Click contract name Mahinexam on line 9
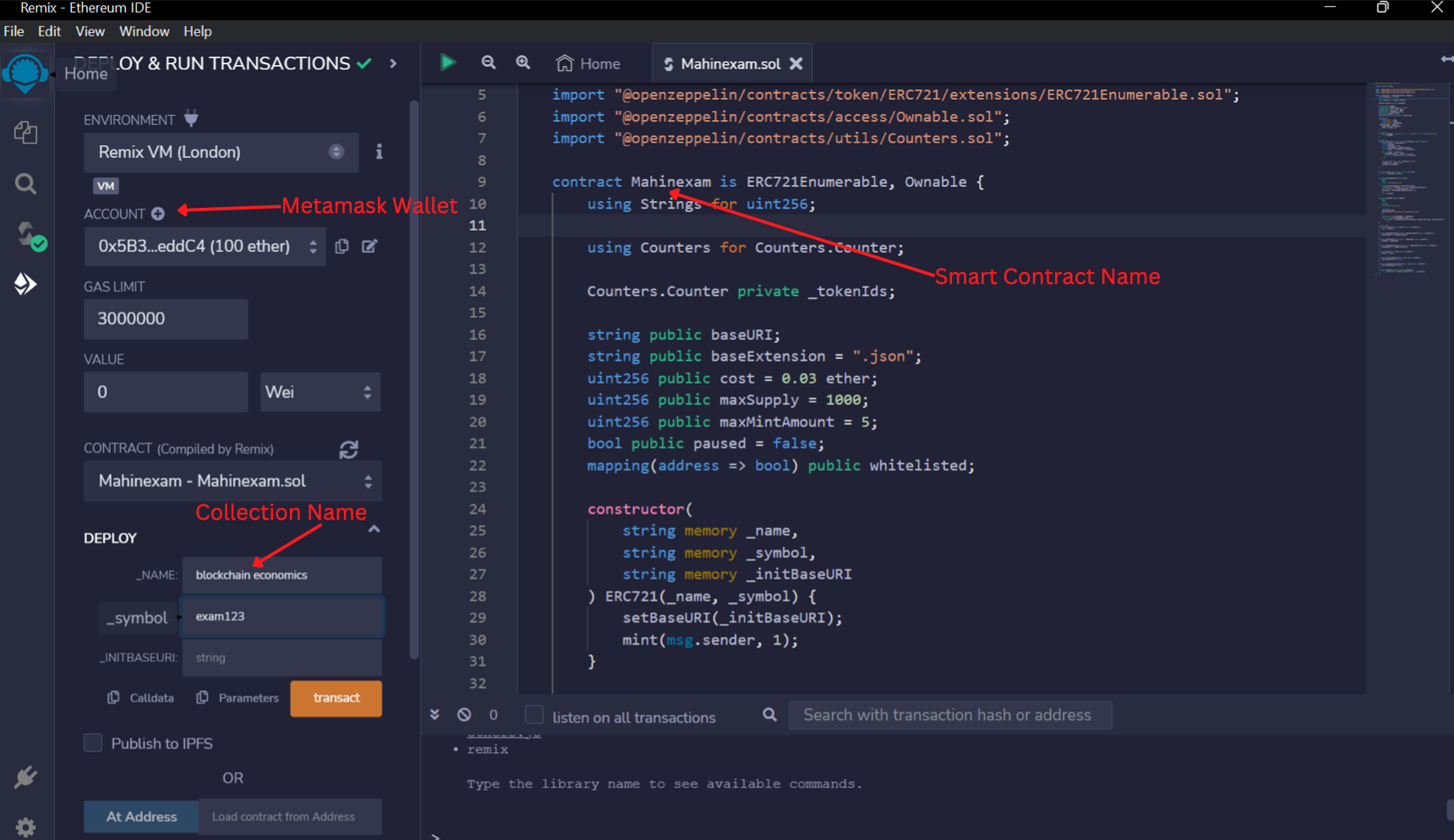The width and height of the screenshot is (1454, 840). tap(671, 182)
